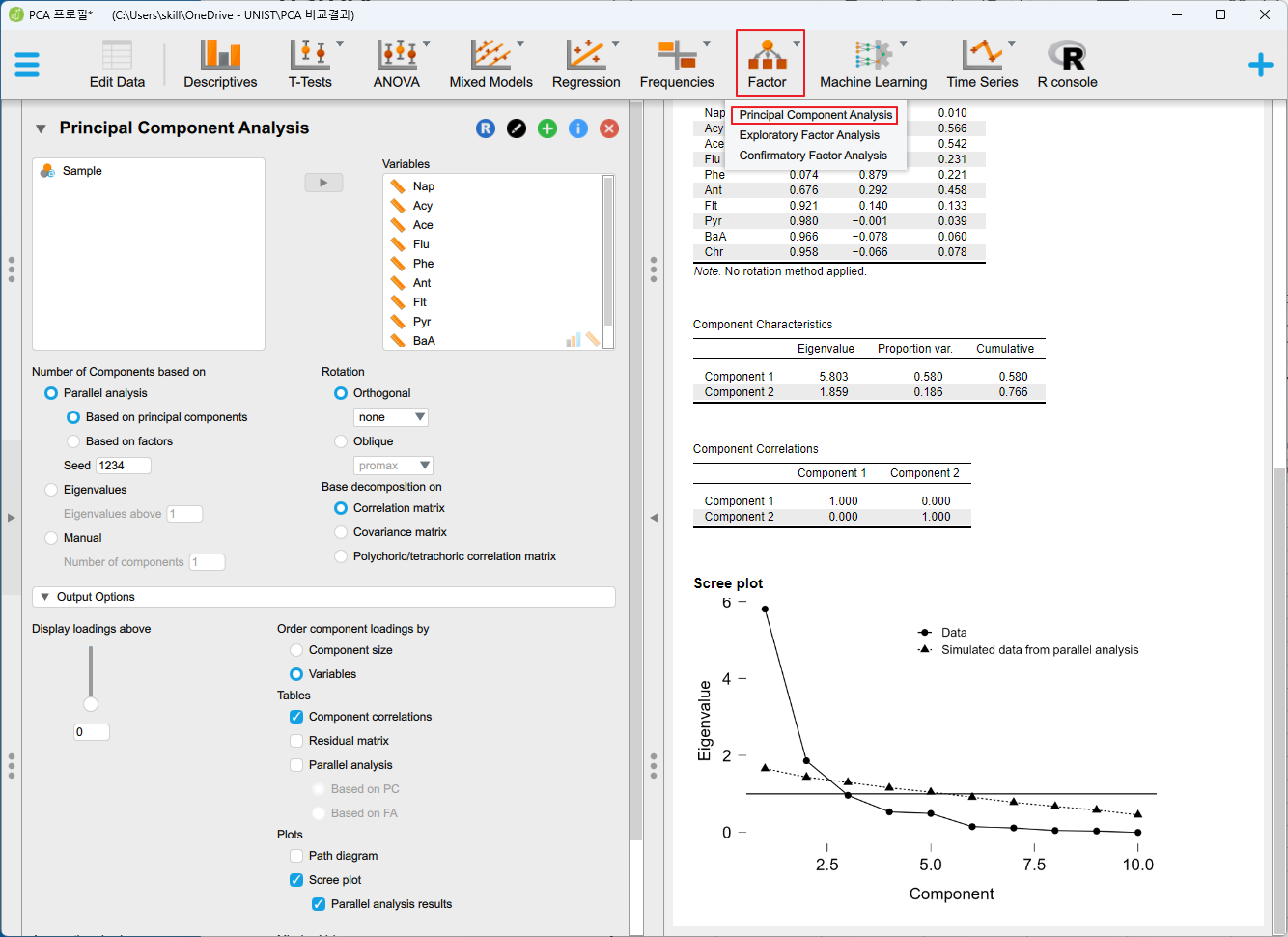The width and height of the screenshot is (1288, 937).
Task: Choose Confirmatory Factor Analysis from menu
Action: 813,156
